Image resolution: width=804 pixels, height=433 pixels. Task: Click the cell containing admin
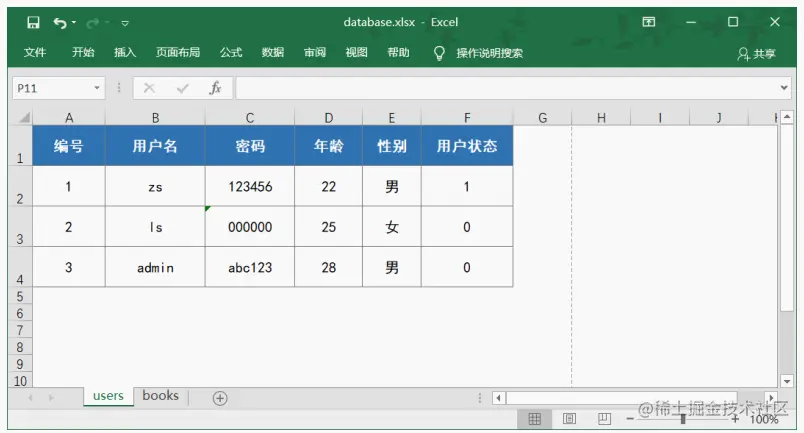[x=155, y=267]
